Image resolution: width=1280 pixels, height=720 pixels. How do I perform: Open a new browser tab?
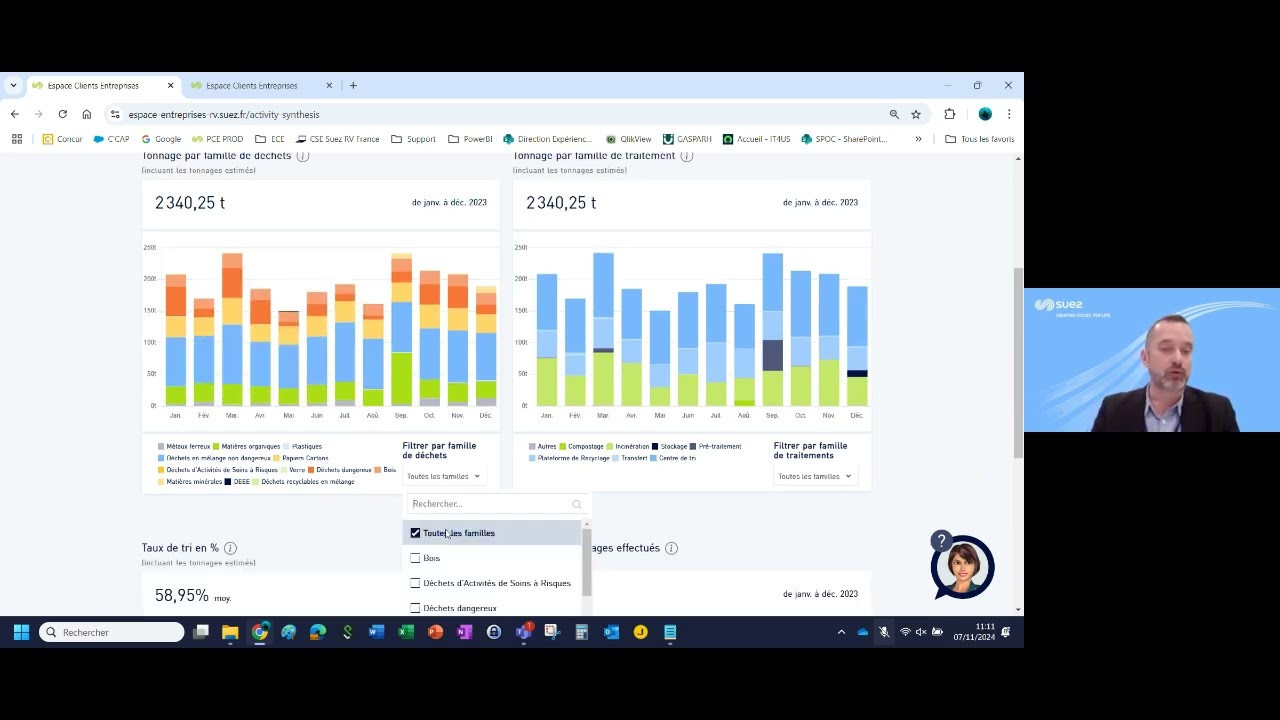pos(353,86)
